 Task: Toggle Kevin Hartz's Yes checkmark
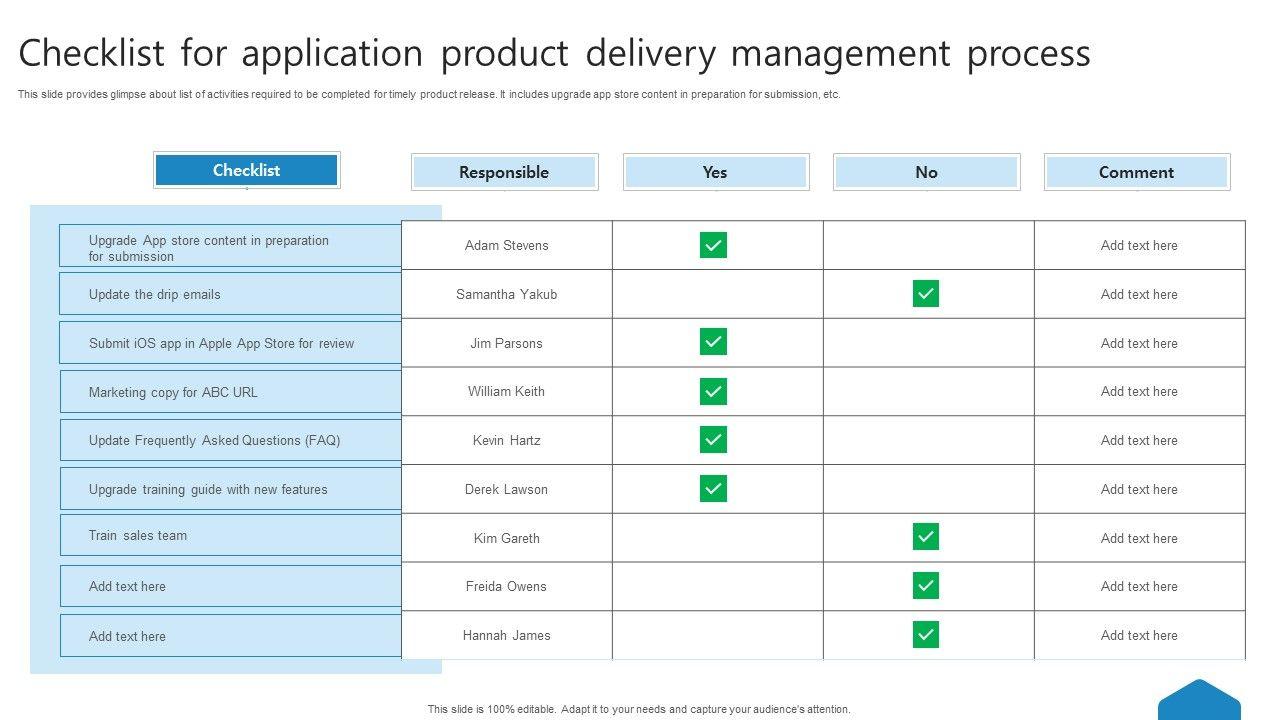point(713,440)
